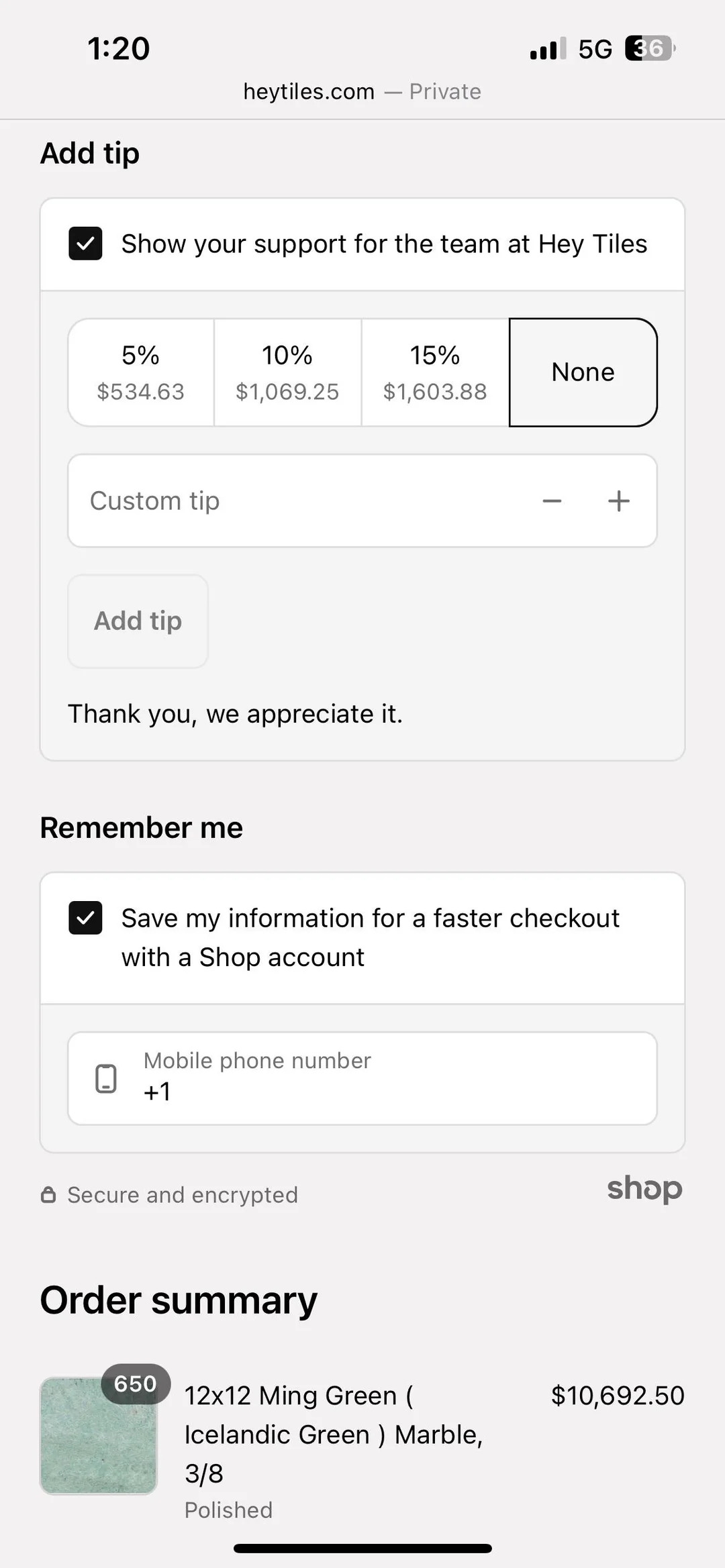
Task: Decrease custom tip with minus icon
Action: (x=552, y=501)
